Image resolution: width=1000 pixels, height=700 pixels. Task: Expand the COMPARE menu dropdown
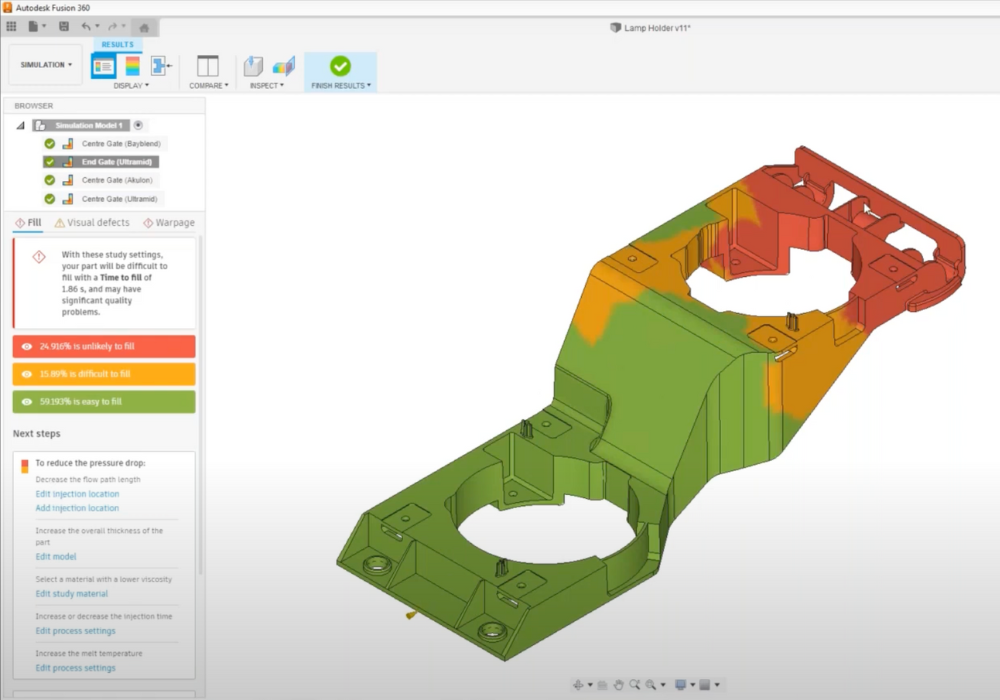click(x=209, y=85)
